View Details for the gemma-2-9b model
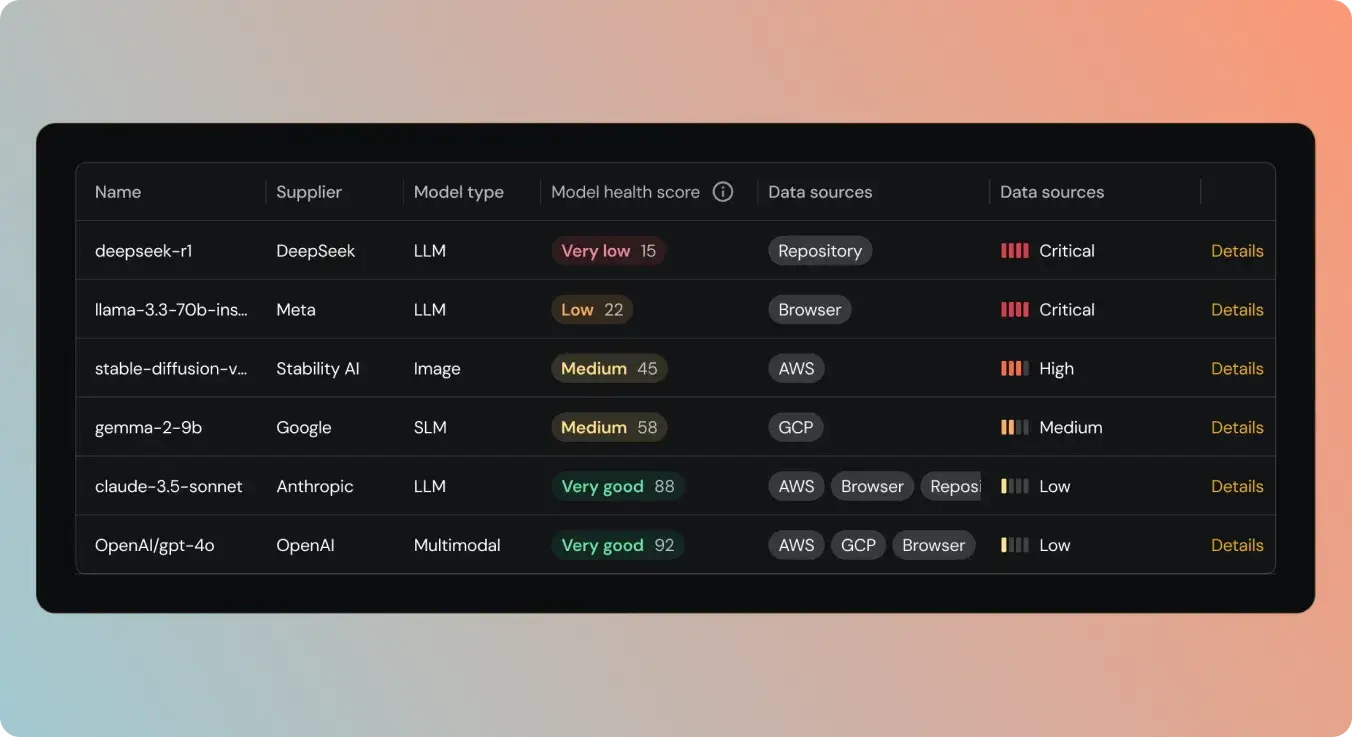The image size is (1352, 737). tap(1236, 428)
